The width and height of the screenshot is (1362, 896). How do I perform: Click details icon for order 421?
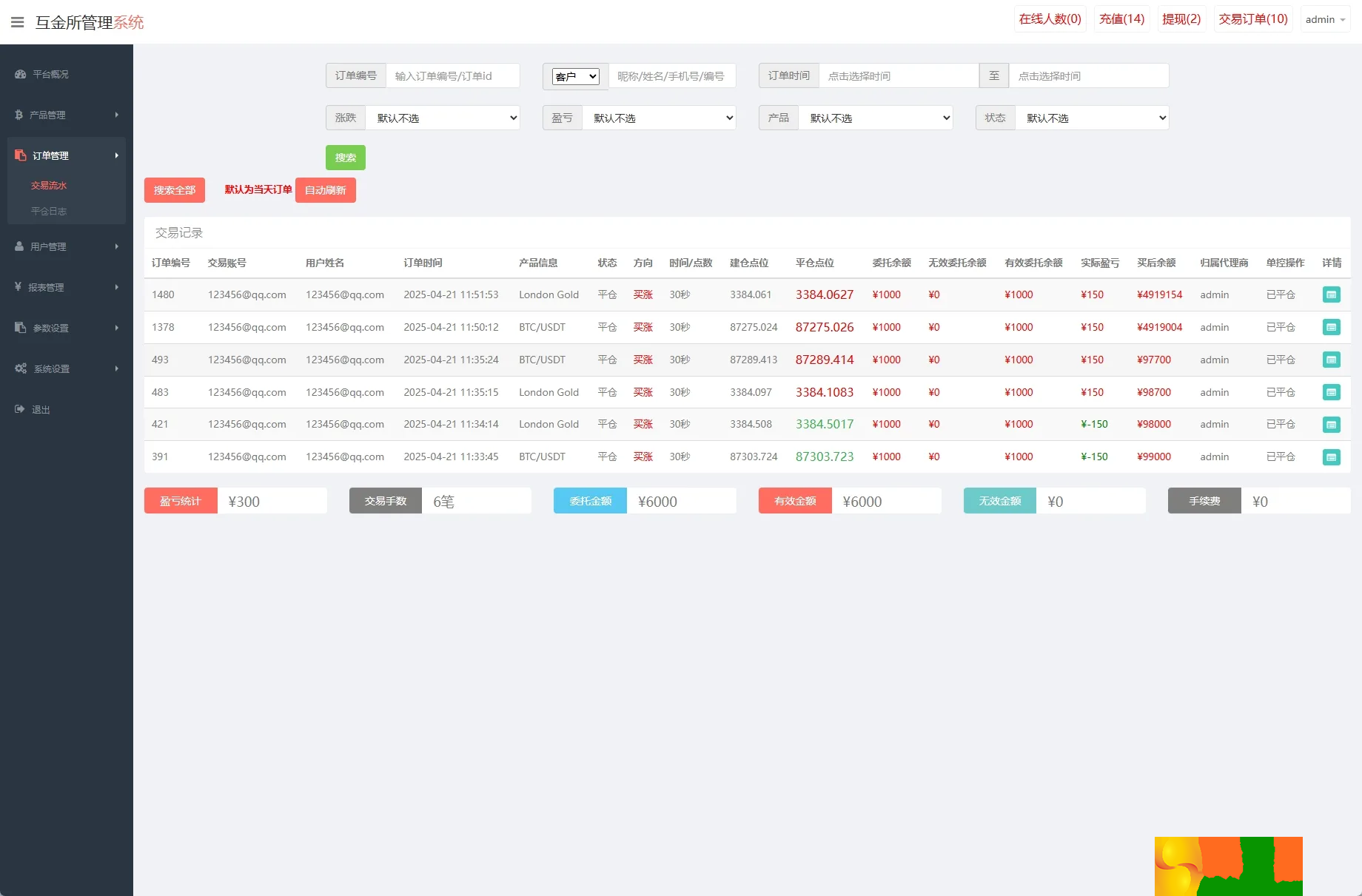pos(1331,425)
